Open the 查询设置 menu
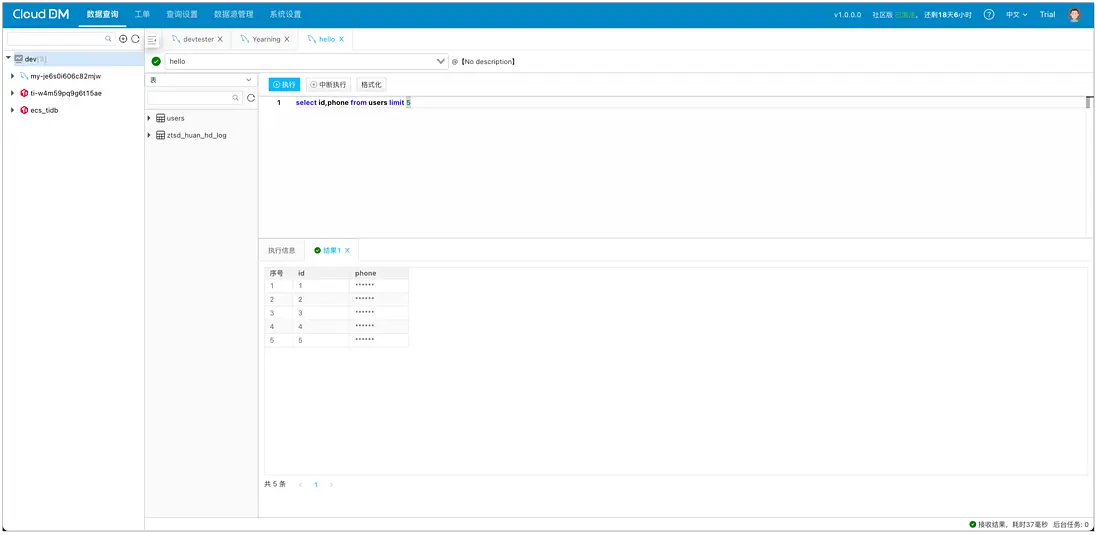This screenshot has width=1098, height=535. coord(181,14)
